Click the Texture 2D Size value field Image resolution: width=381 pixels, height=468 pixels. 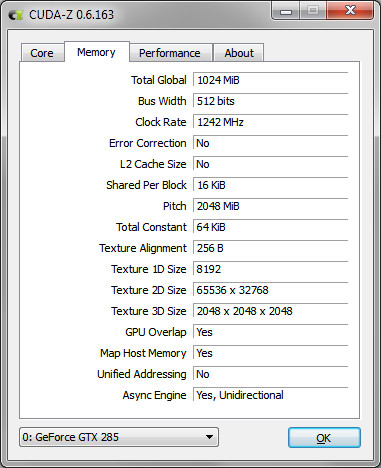271,290
